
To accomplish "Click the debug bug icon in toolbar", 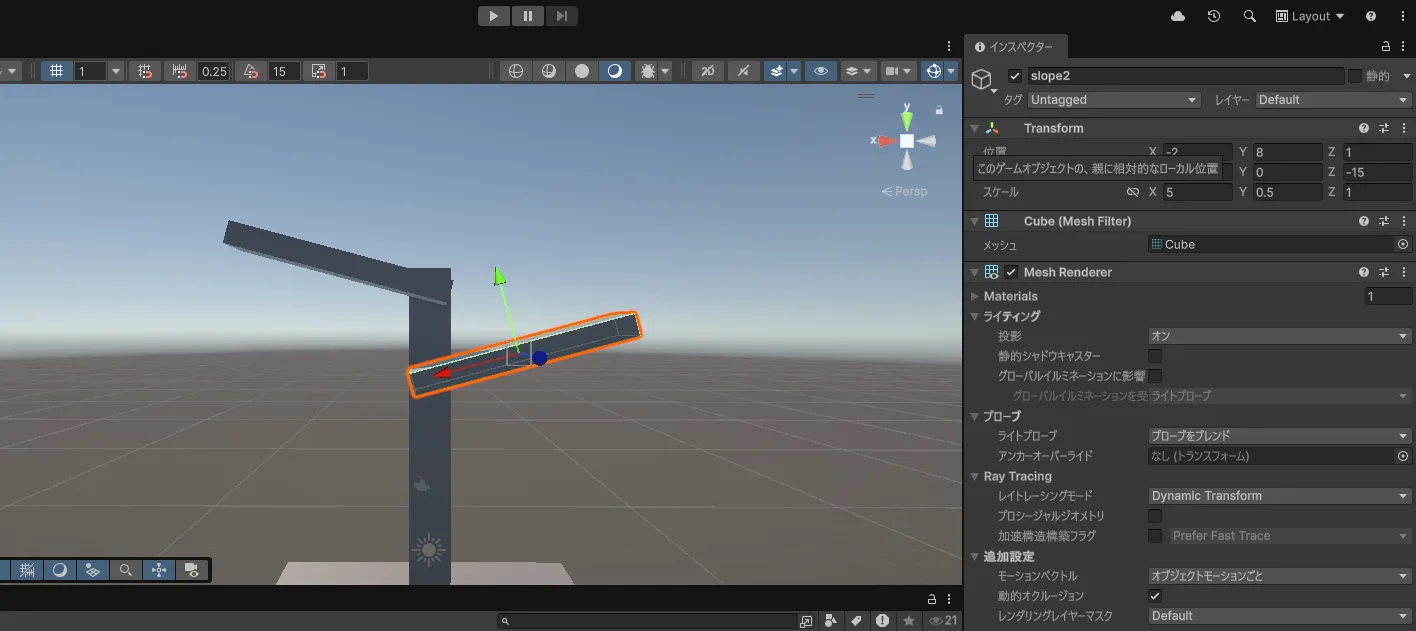I will tap(647, 71).
